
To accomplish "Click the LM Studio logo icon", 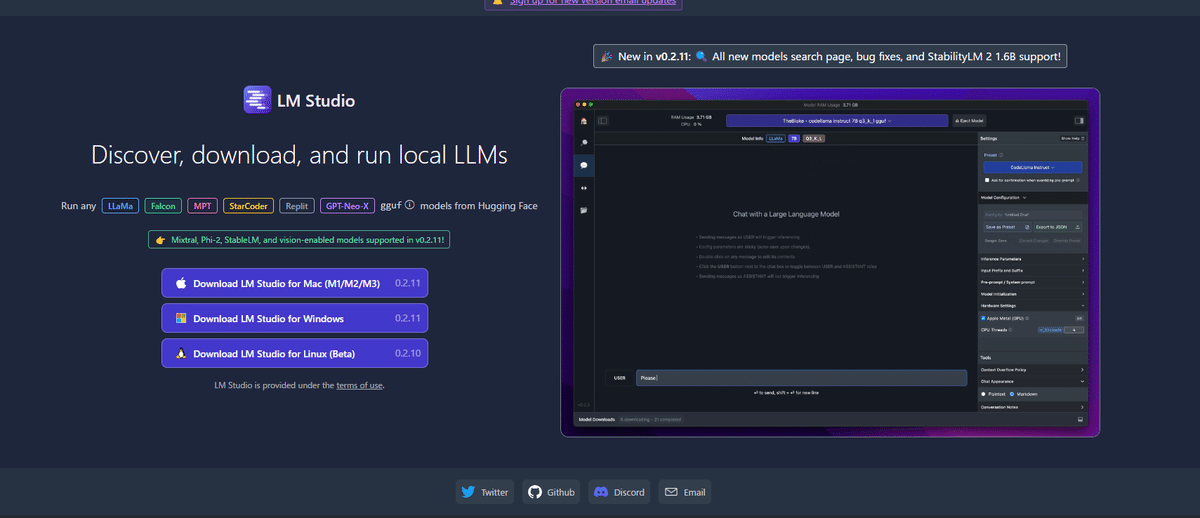I will click(x=258, y=100).
